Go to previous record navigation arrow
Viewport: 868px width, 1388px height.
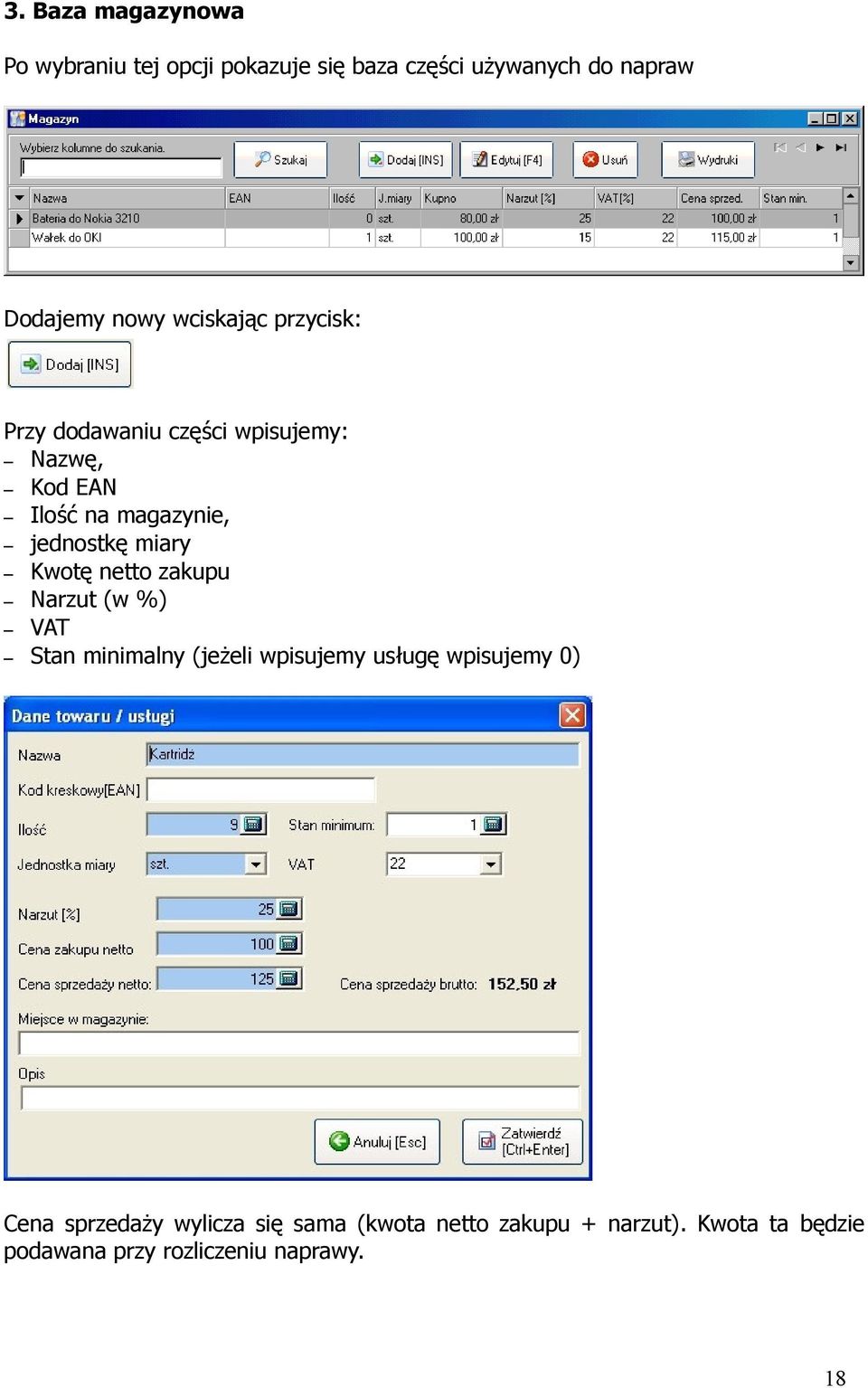point(800,147)
